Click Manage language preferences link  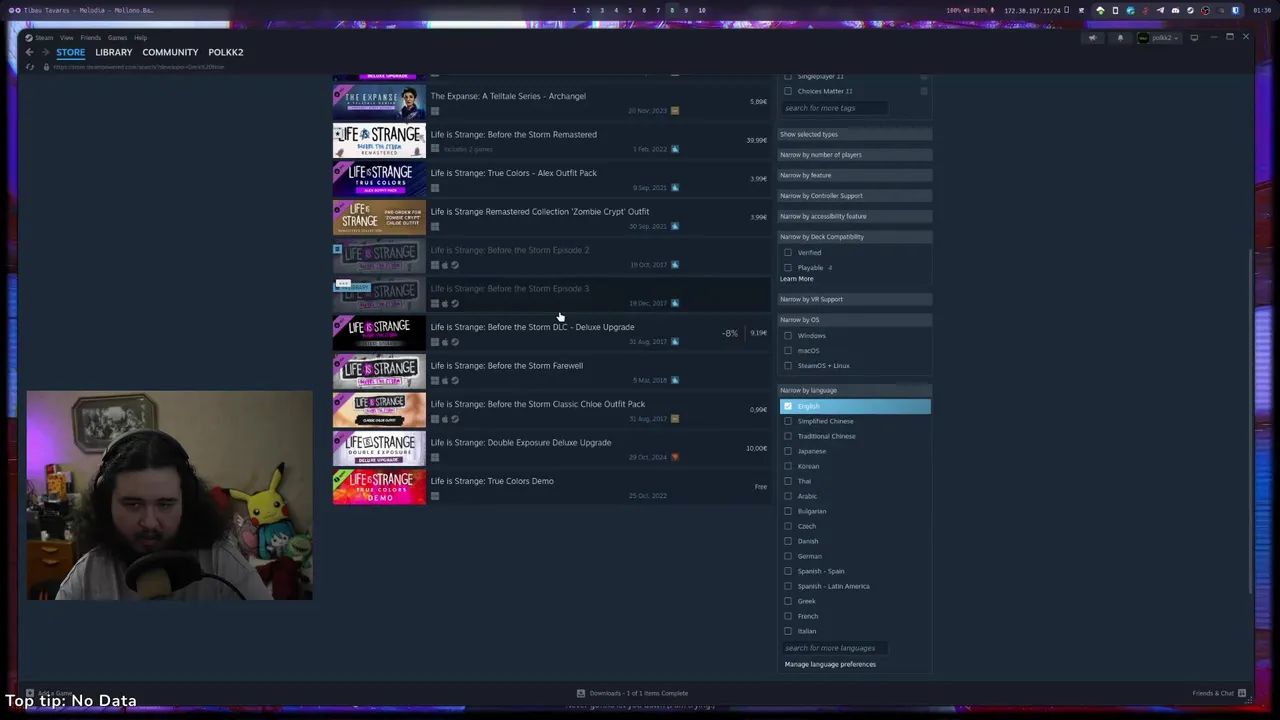pyautogui.click(x=830, y=664)
